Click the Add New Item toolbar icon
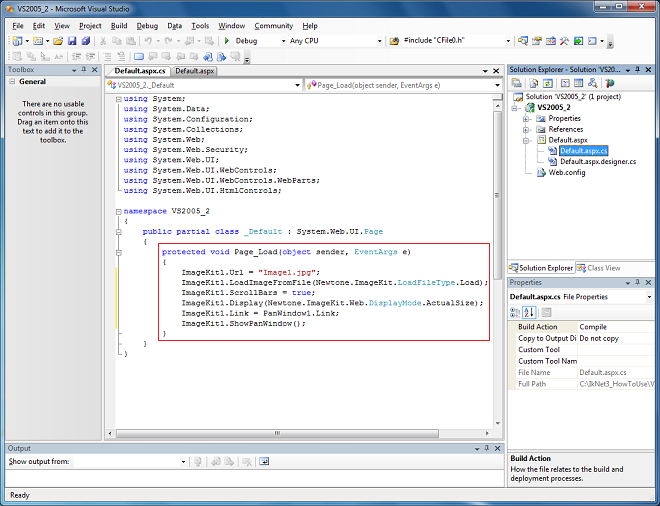The width and height of the screenshot is (660, 506). coord(38,41)
